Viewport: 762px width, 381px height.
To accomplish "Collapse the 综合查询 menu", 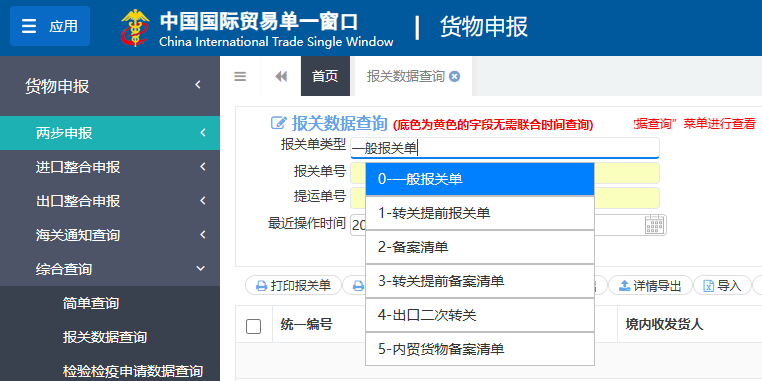I will (110, 269).
